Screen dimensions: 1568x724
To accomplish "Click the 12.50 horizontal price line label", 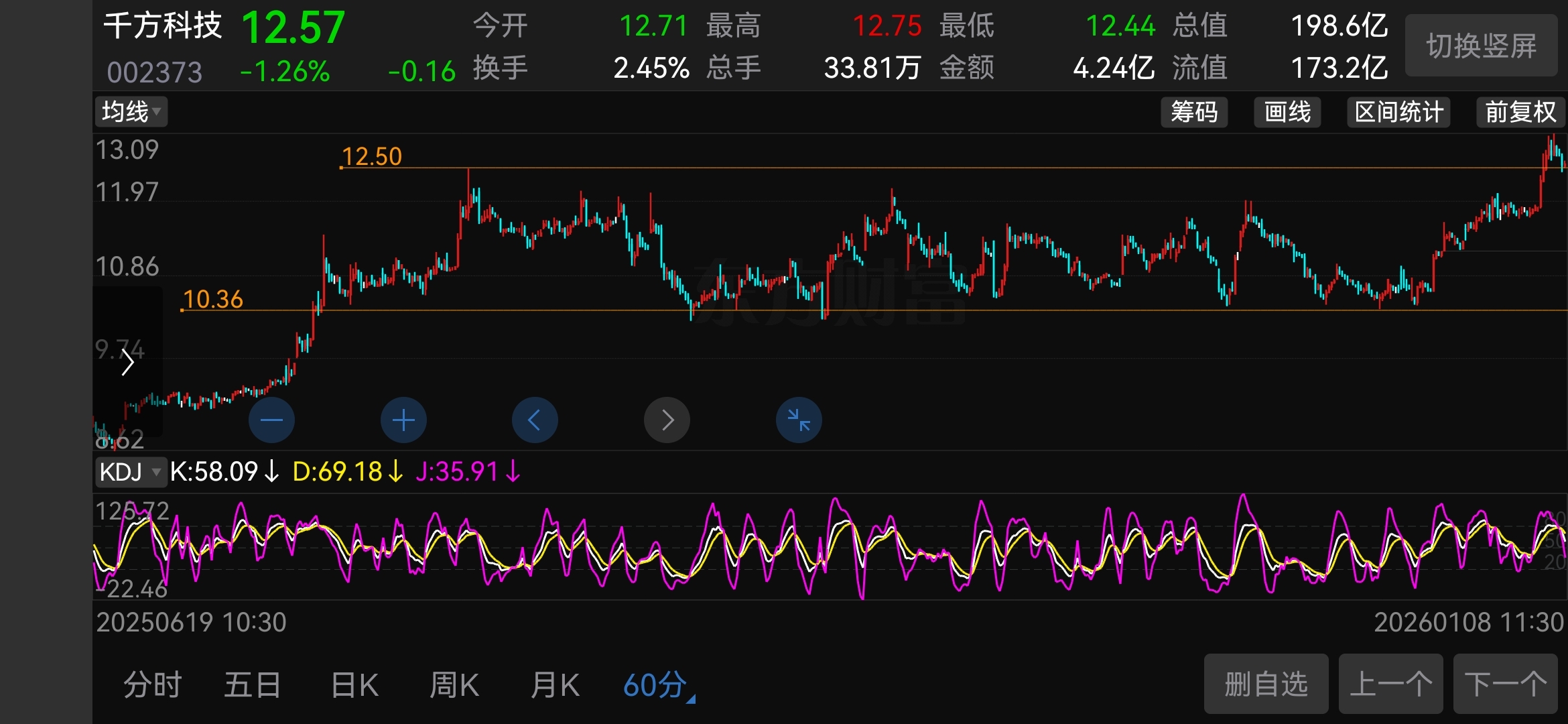I will 372,156.
